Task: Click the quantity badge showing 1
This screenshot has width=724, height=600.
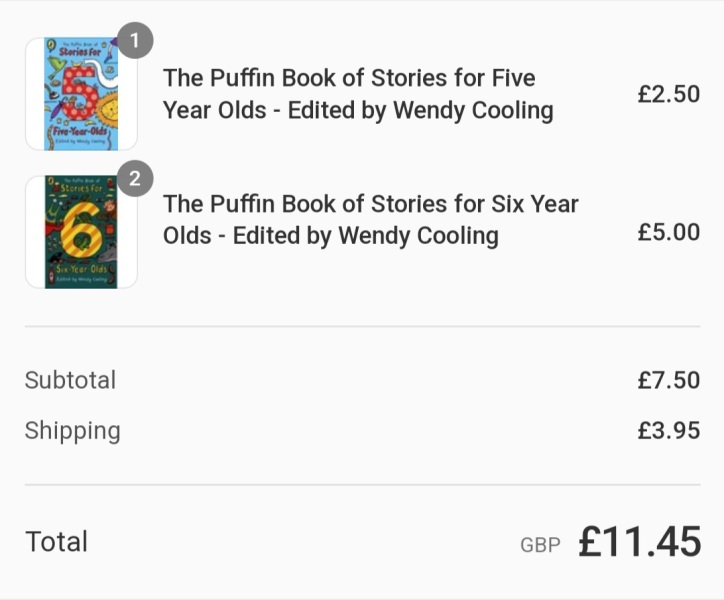Action: point(136,42)
